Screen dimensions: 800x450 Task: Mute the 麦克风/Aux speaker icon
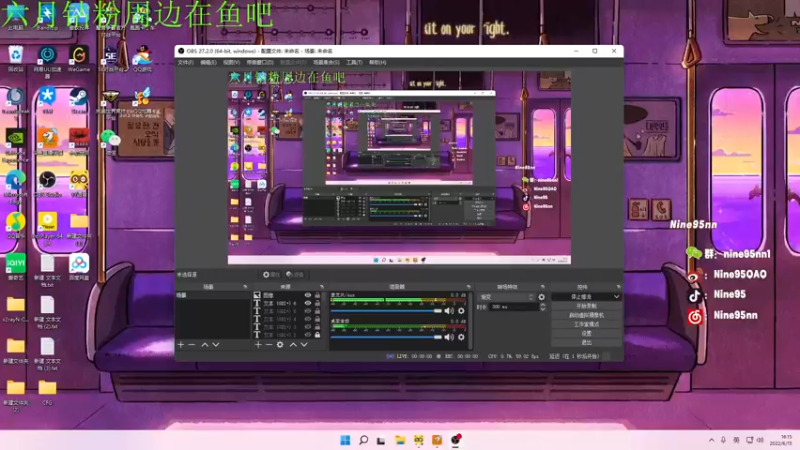(x=449, y=311)
